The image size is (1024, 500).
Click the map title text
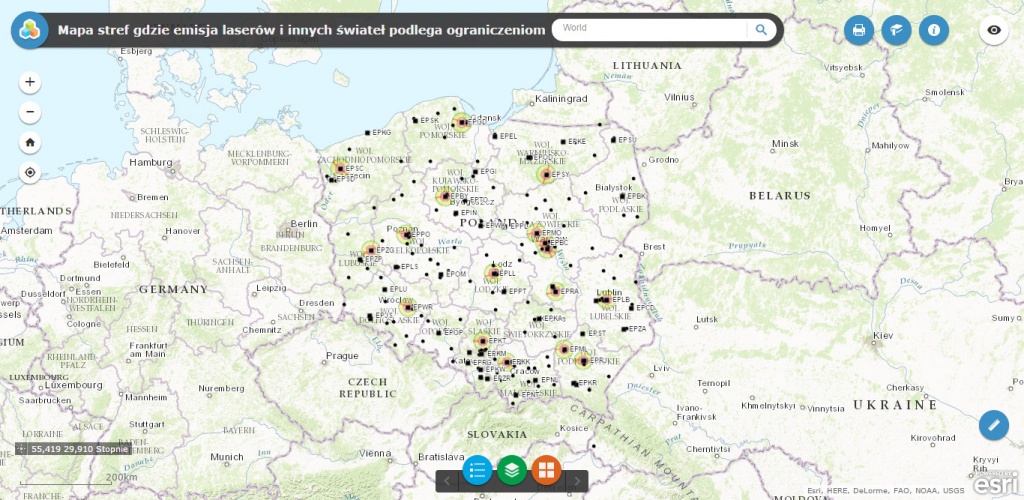click(x=301, y=30)
